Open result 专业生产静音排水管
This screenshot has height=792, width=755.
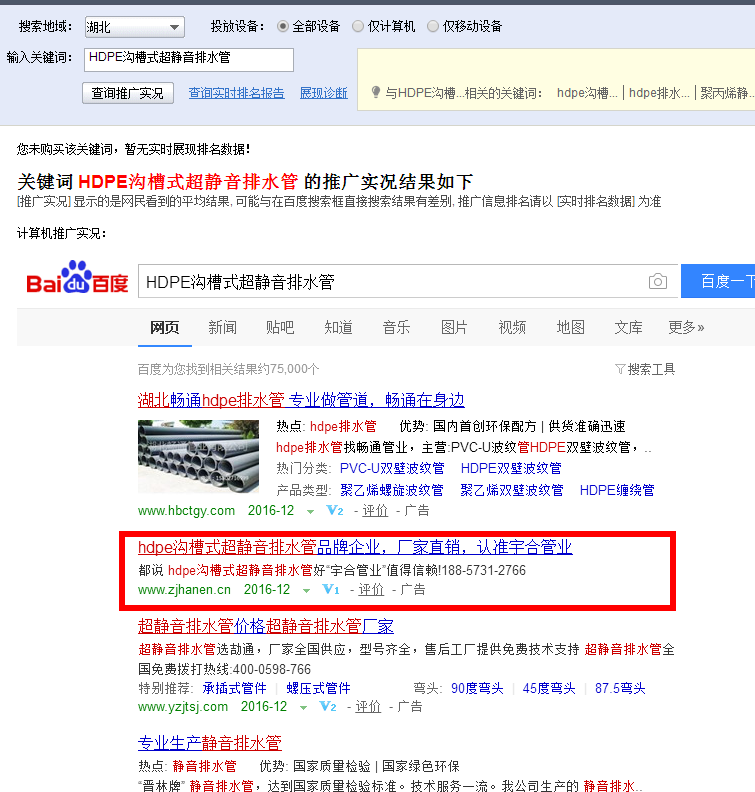pyautogui.click(x=210, y=743)
